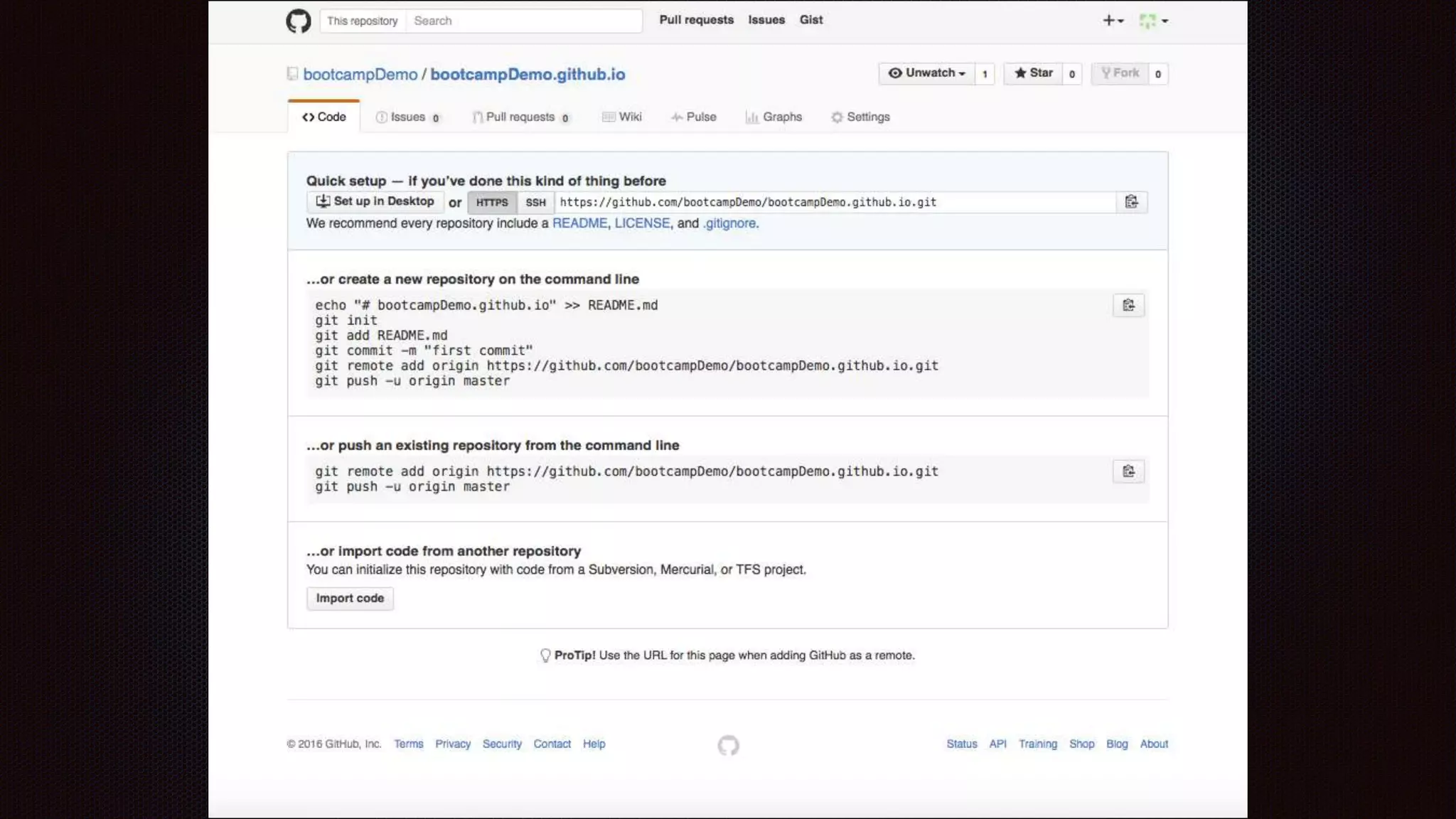
Task: Open the plus create-new dropdown
Action: [x=1113, y=21]
